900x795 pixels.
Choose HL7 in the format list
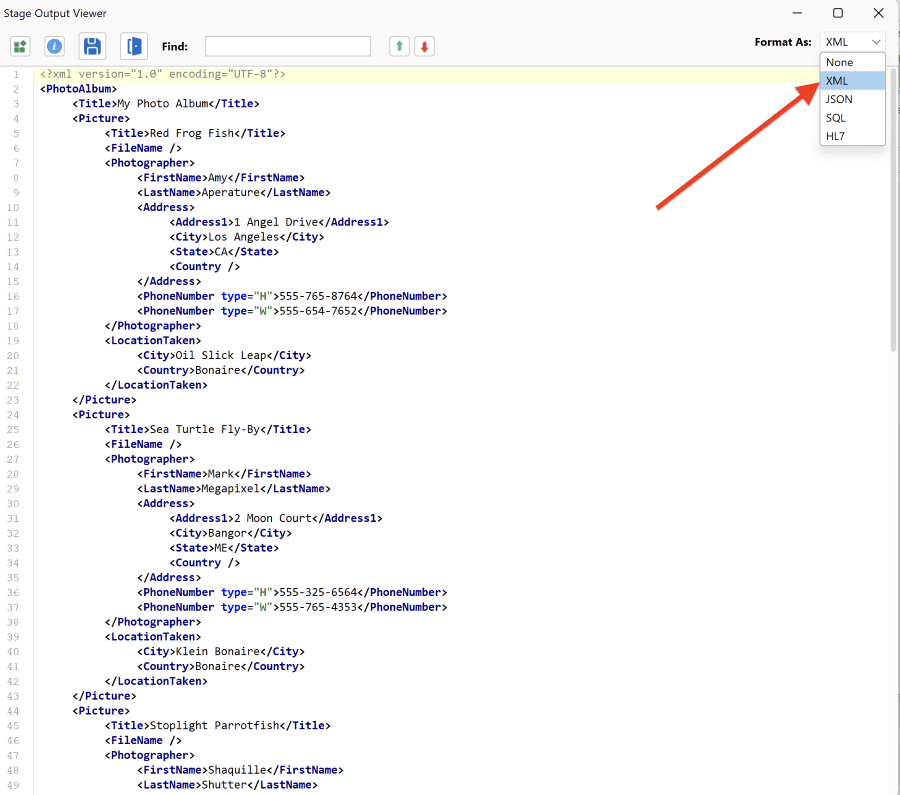852,136
